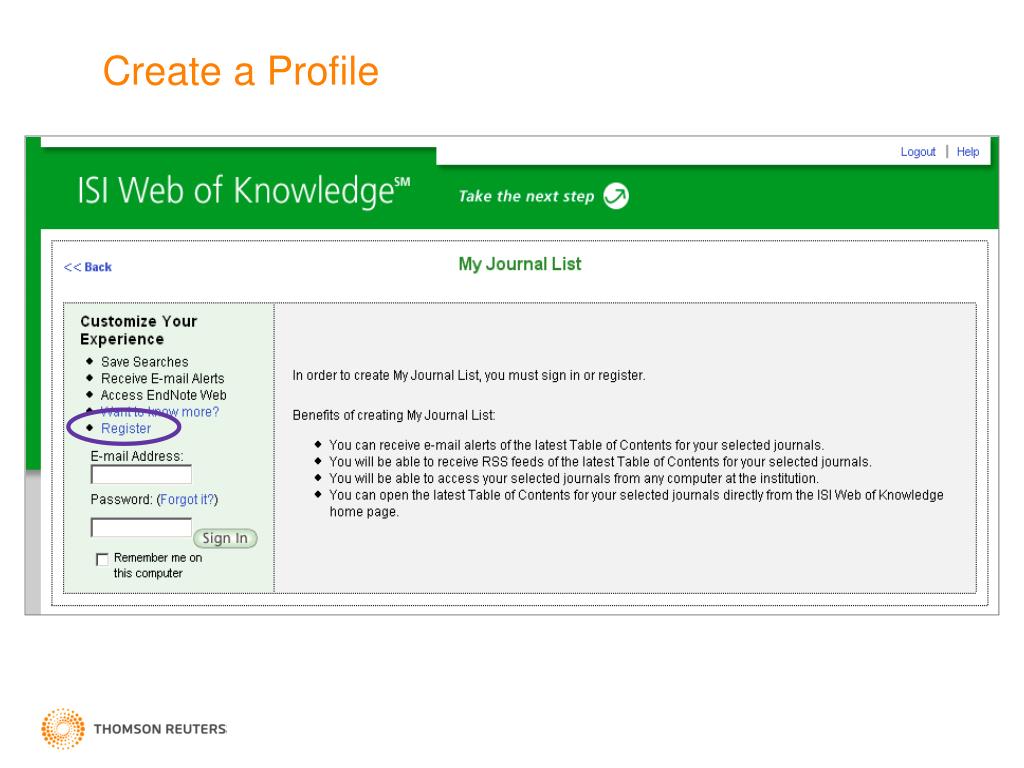Focus the E-mail Address input field

[x=141, y=474]
